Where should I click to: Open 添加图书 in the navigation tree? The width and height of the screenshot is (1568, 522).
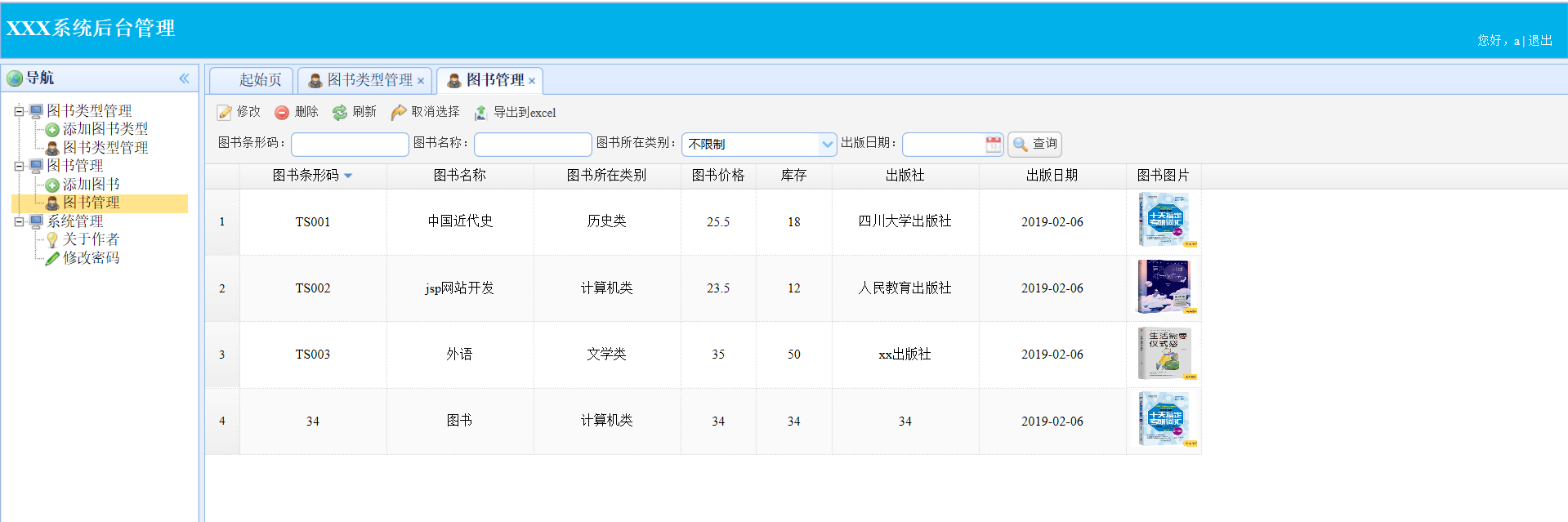coord(91,185)
